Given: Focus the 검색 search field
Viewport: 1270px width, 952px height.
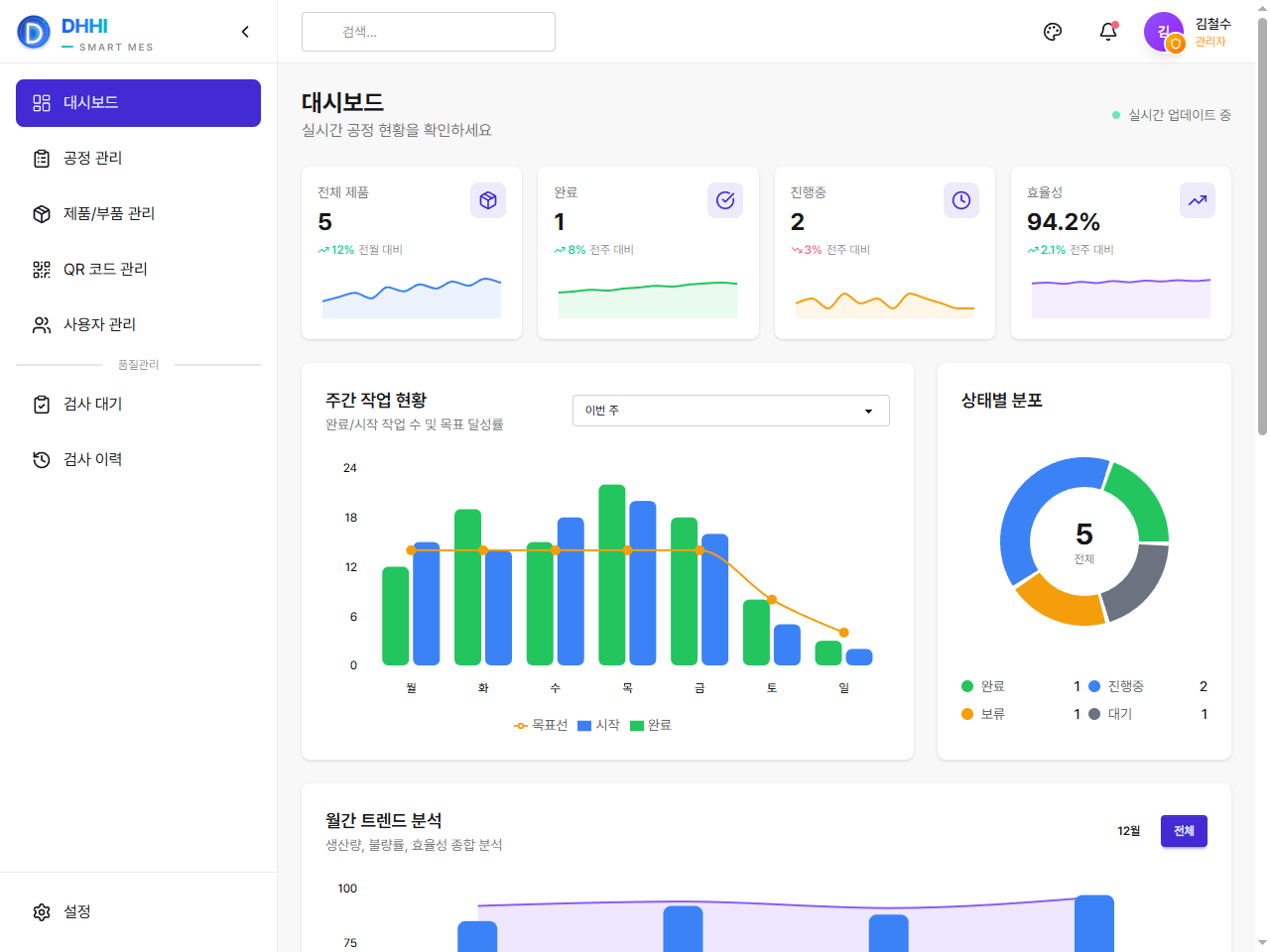Looking at the screenshot, I should (429, 32).
